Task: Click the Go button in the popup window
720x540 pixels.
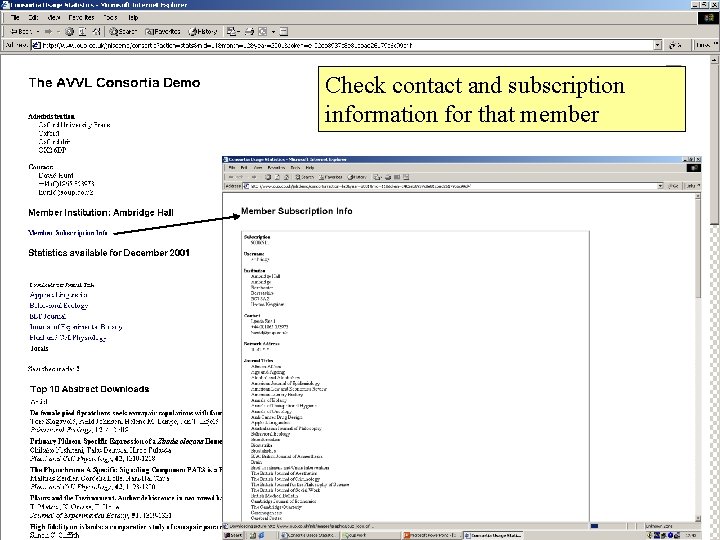Action: 674,186
